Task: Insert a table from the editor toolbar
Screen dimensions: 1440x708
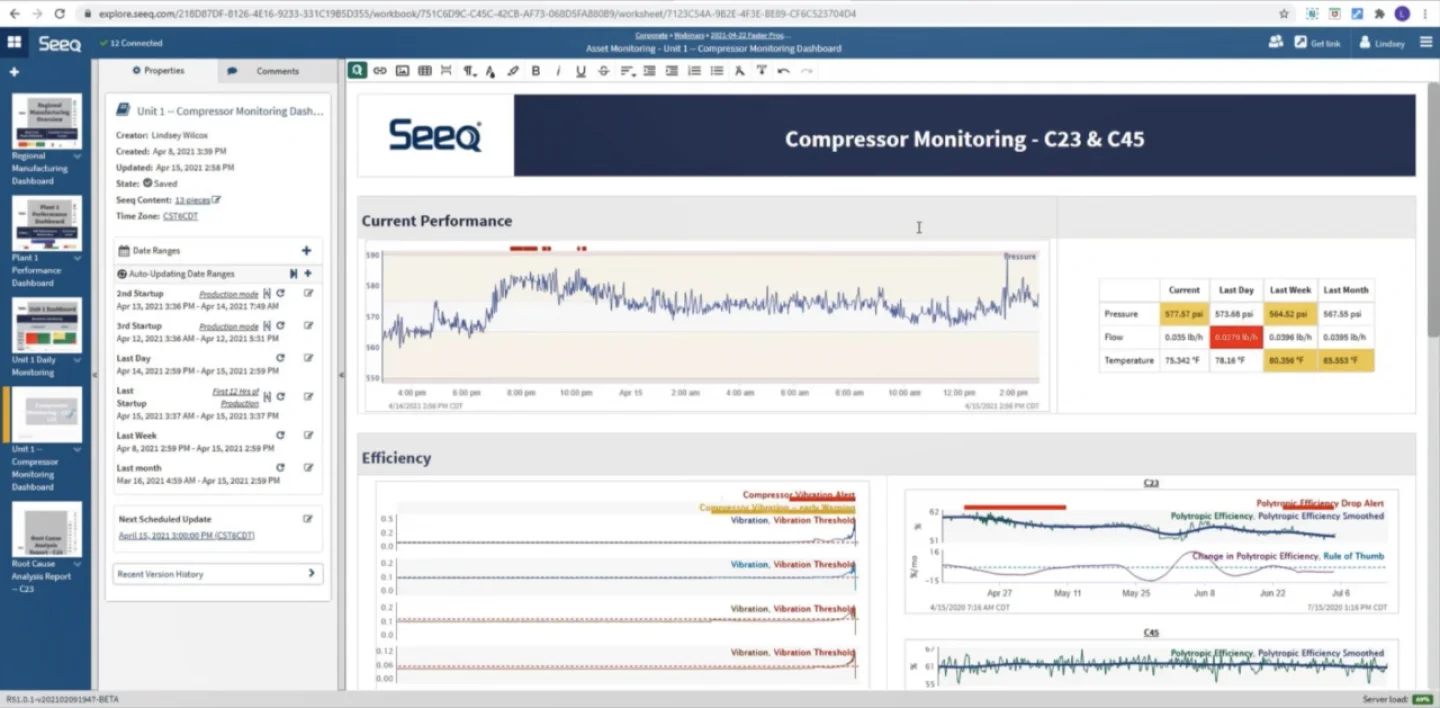Action: tap(424, 71)
